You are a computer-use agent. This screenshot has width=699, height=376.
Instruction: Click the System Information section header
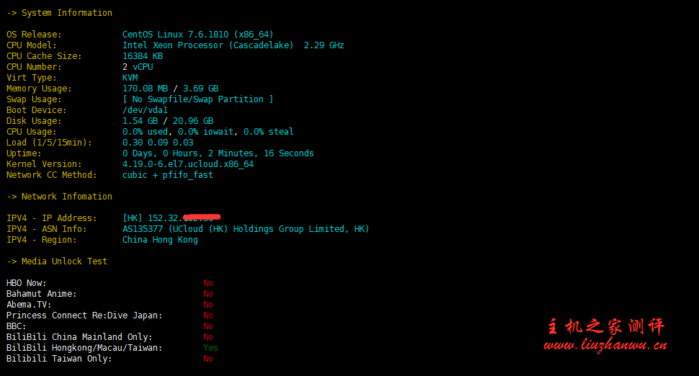pyautogui.click(x=59, y=13)
